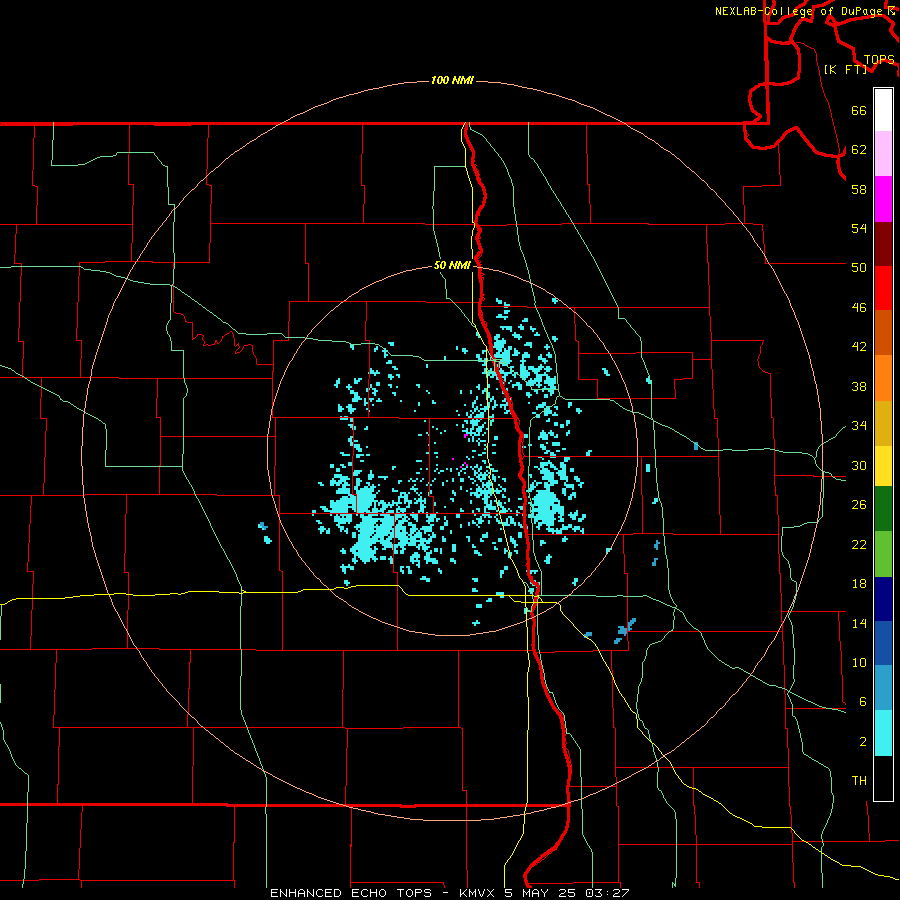Click the 50 NMI range ring label

pyautogui.click(x=452, y=265)
